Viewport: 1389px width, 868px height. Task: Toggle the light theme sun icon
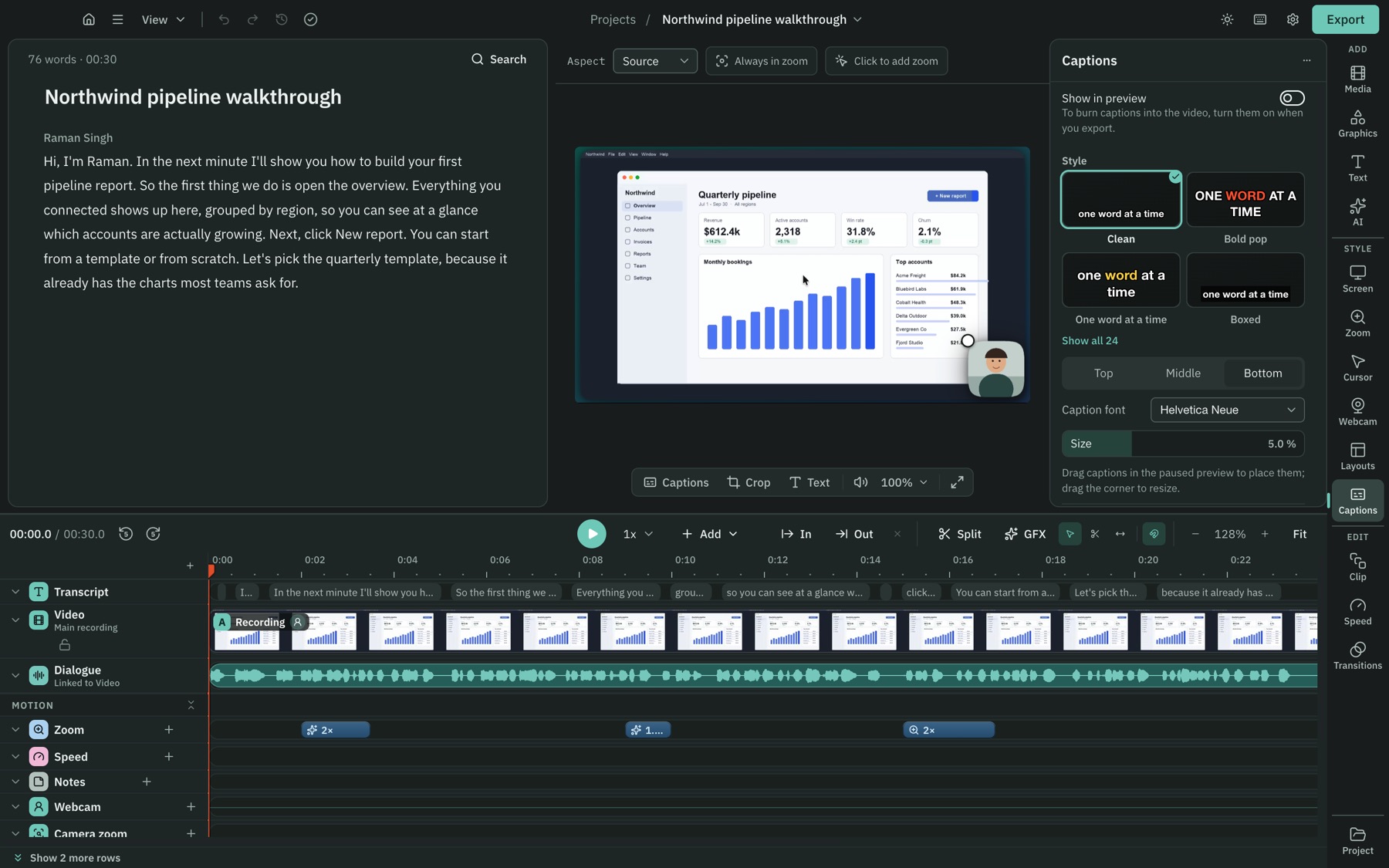click(x=1227, y=19)
